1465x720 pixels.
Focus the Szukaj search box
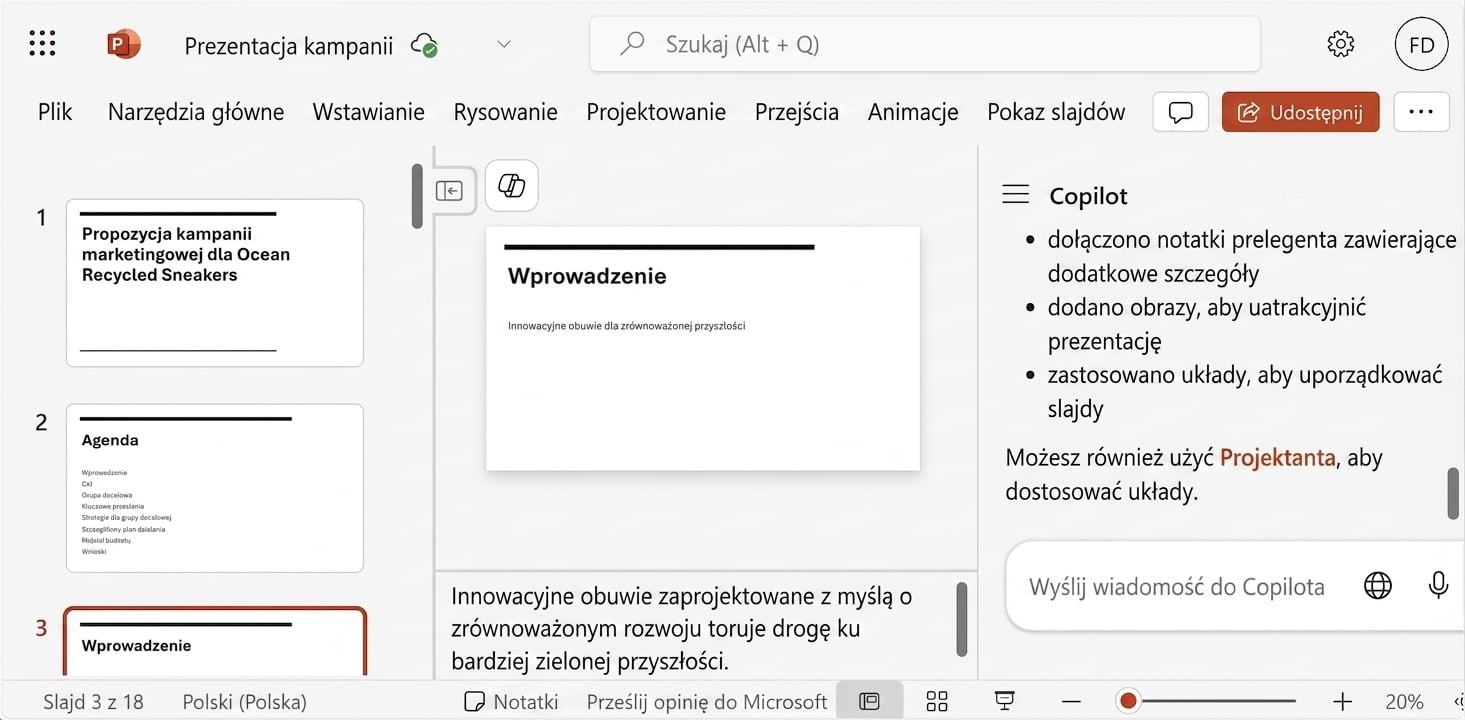click(x=925, y=44)
